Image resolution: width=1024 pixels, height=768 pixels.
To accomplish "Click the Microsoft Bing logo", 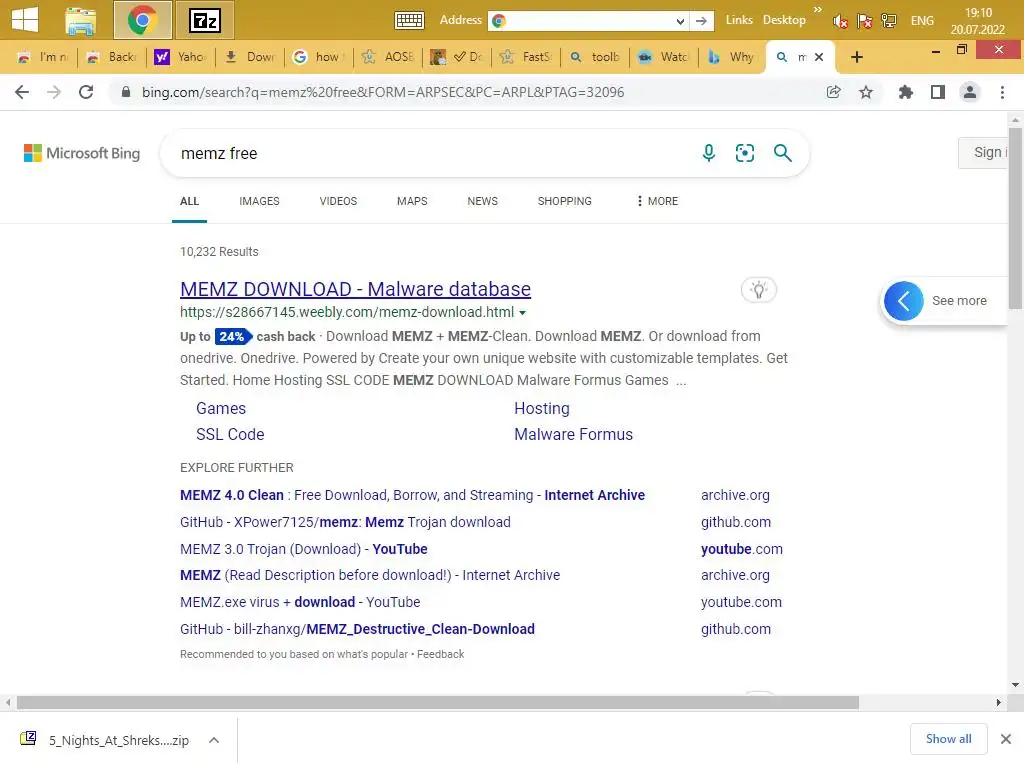I will click(82, 153).
